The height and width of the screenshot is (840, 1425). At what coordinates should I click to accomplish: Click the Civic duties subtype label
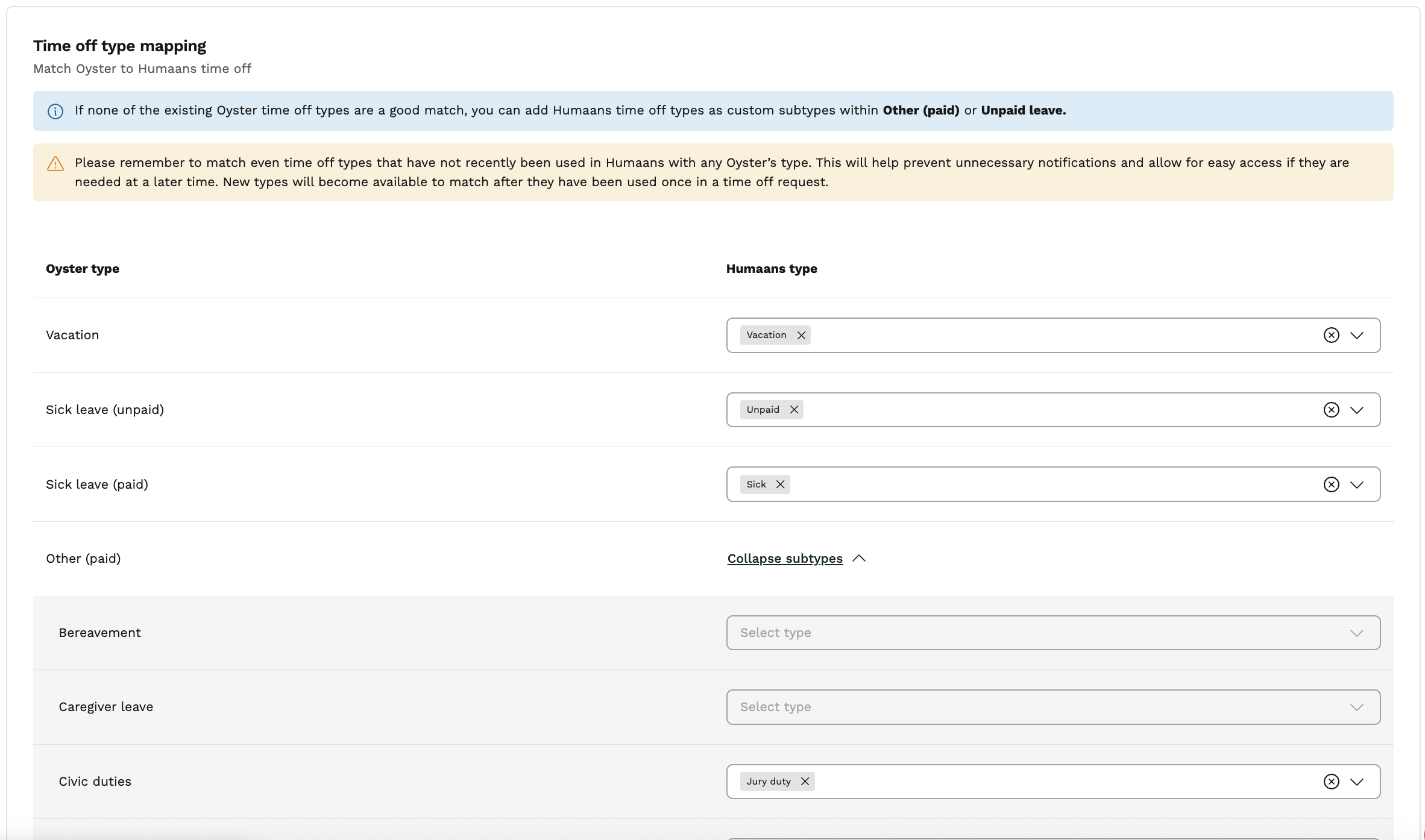pos(95,782)
